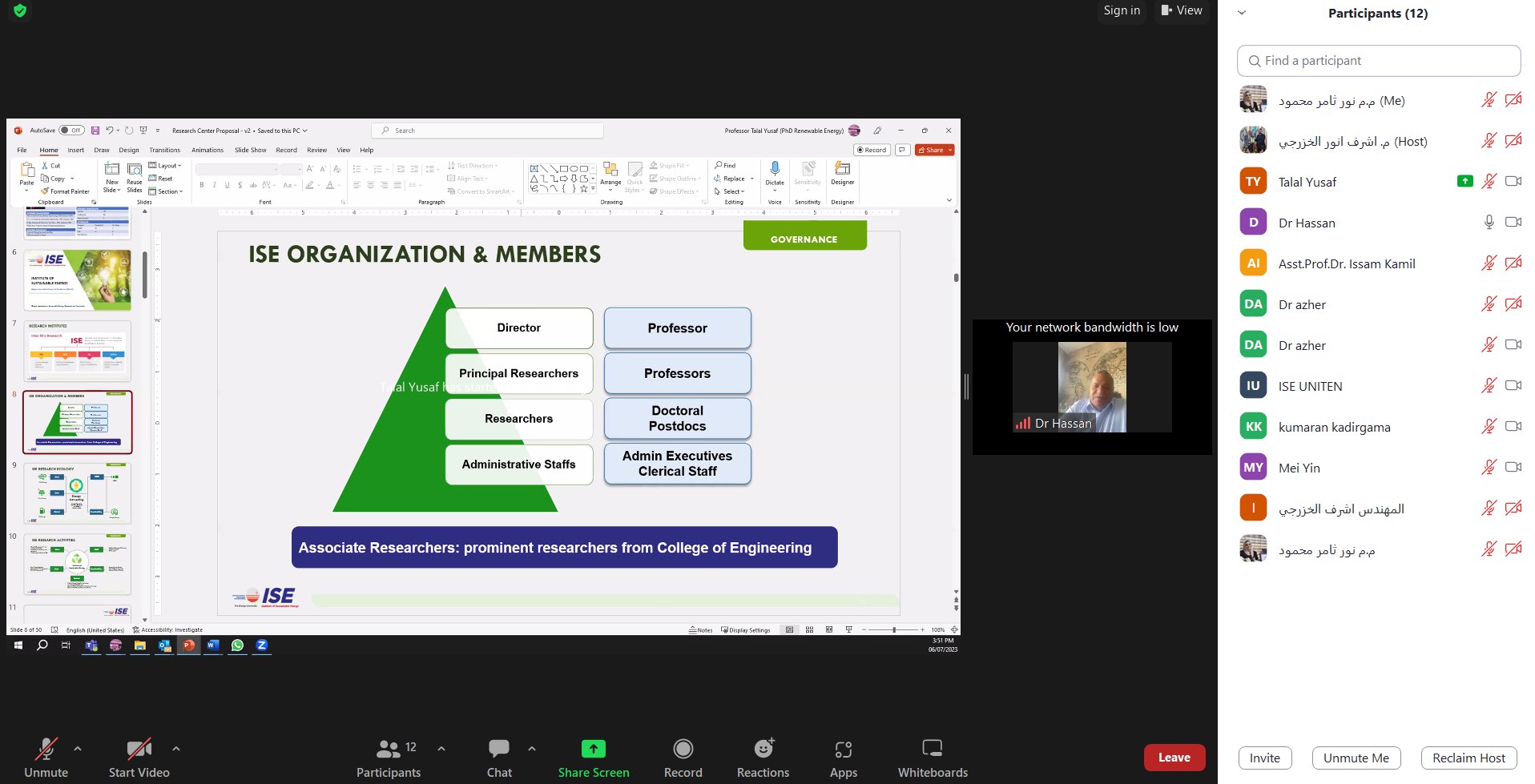The image size is (1535, 784).
Task: Click the Word icon in Windows taskbar
Action: click(x=213, y=645)
